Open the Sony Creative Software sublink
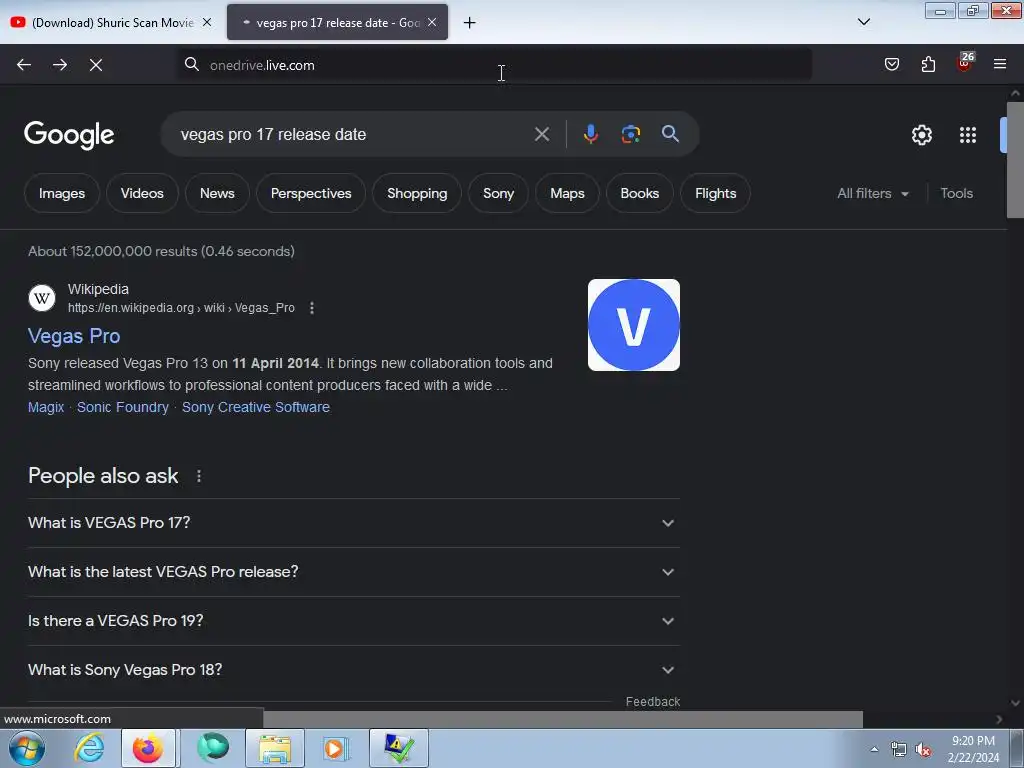The image size is (1024, 768). [x=256, y=407]
